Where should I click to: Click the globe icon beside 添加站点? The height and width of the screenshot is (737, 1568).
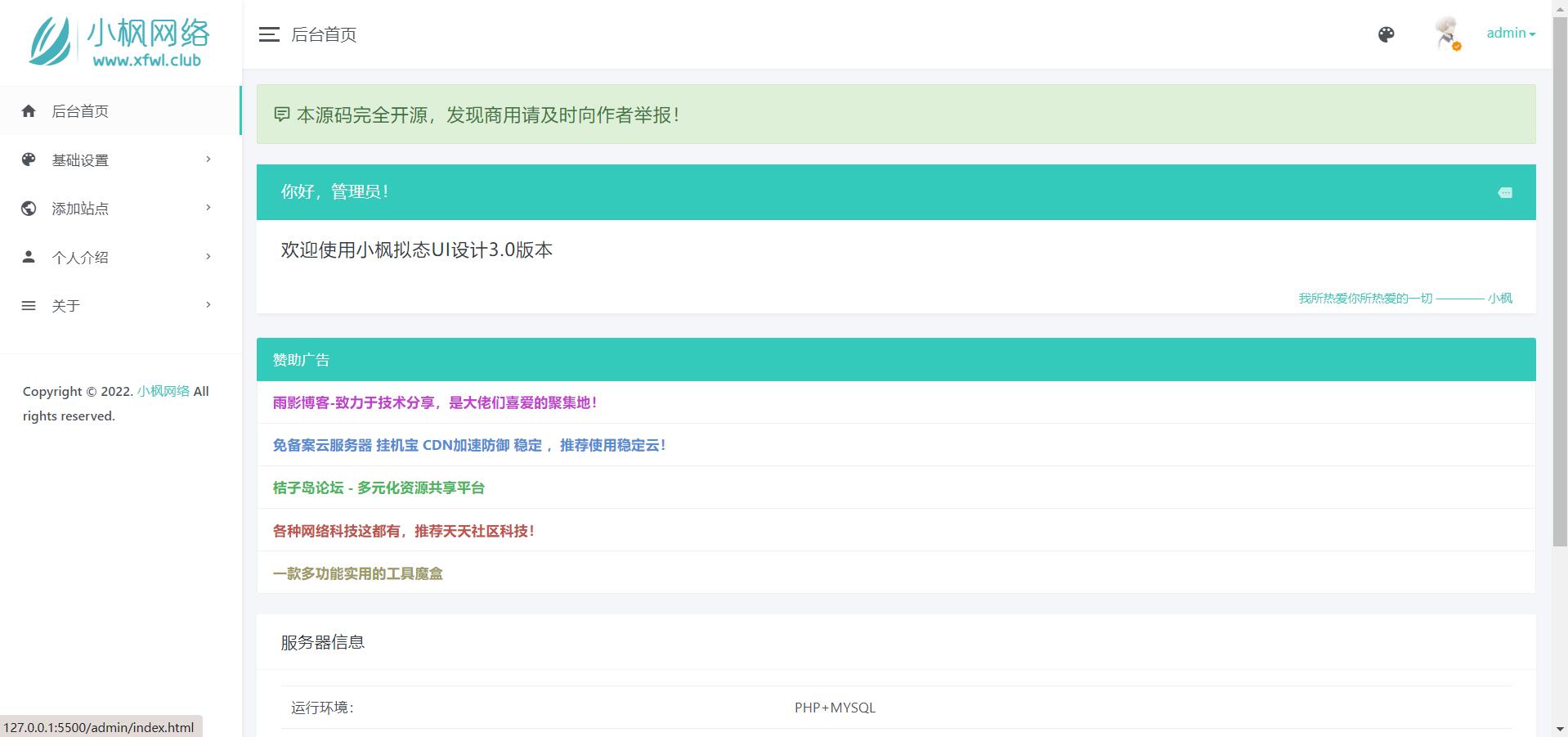[29, 209]
